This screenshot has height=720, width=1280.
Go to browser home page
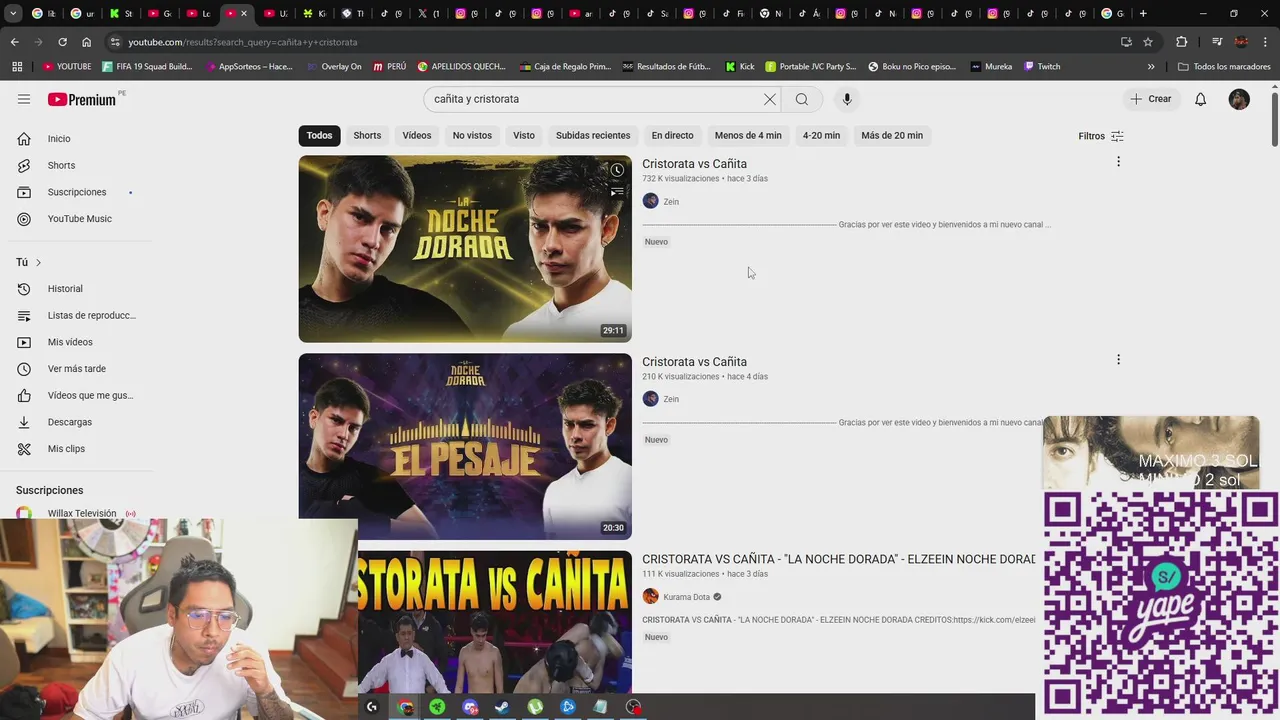(86, 42)
